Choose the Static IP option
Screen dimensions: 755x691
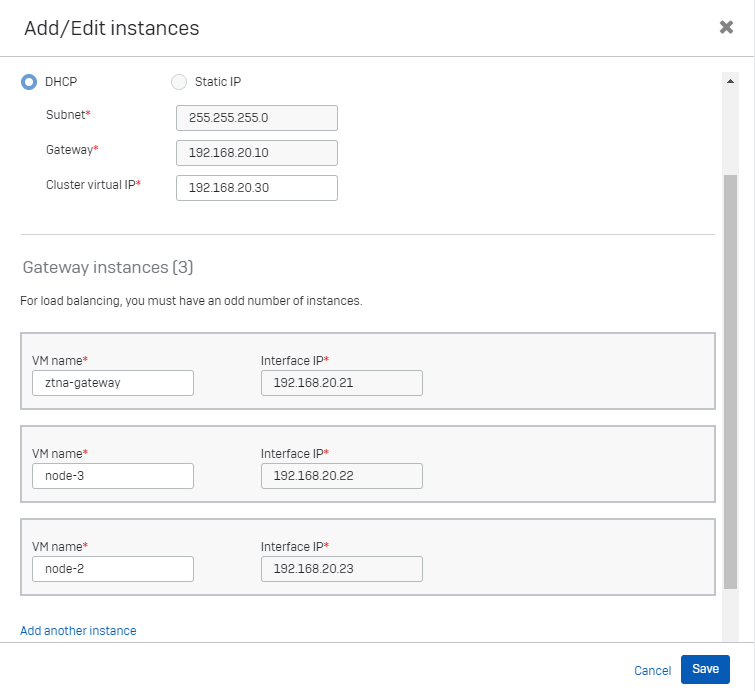[x=179, y=82]
